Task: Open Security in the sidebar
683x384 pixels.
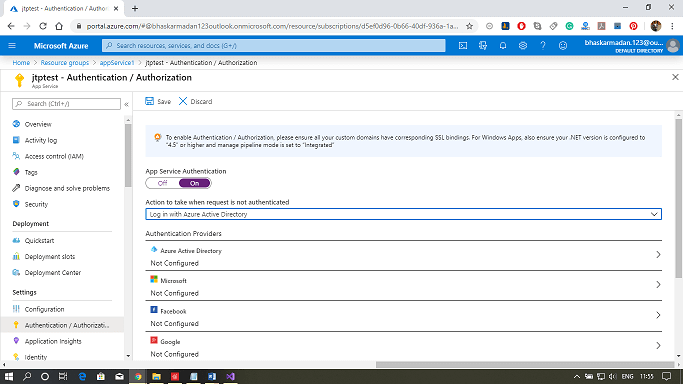Action: point(36,204)
